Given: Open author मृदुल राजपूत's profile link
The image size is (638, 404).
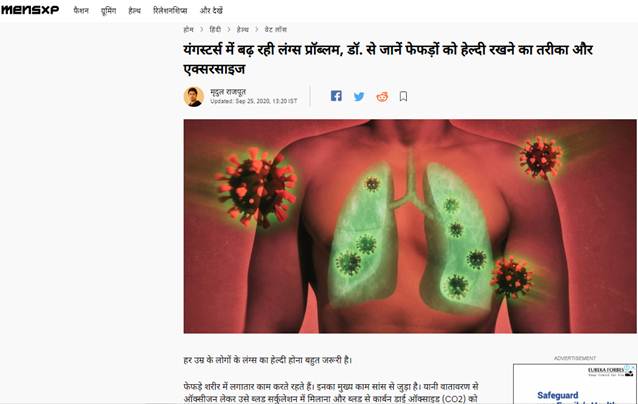Looking at the screenshot, I should 228,92.
